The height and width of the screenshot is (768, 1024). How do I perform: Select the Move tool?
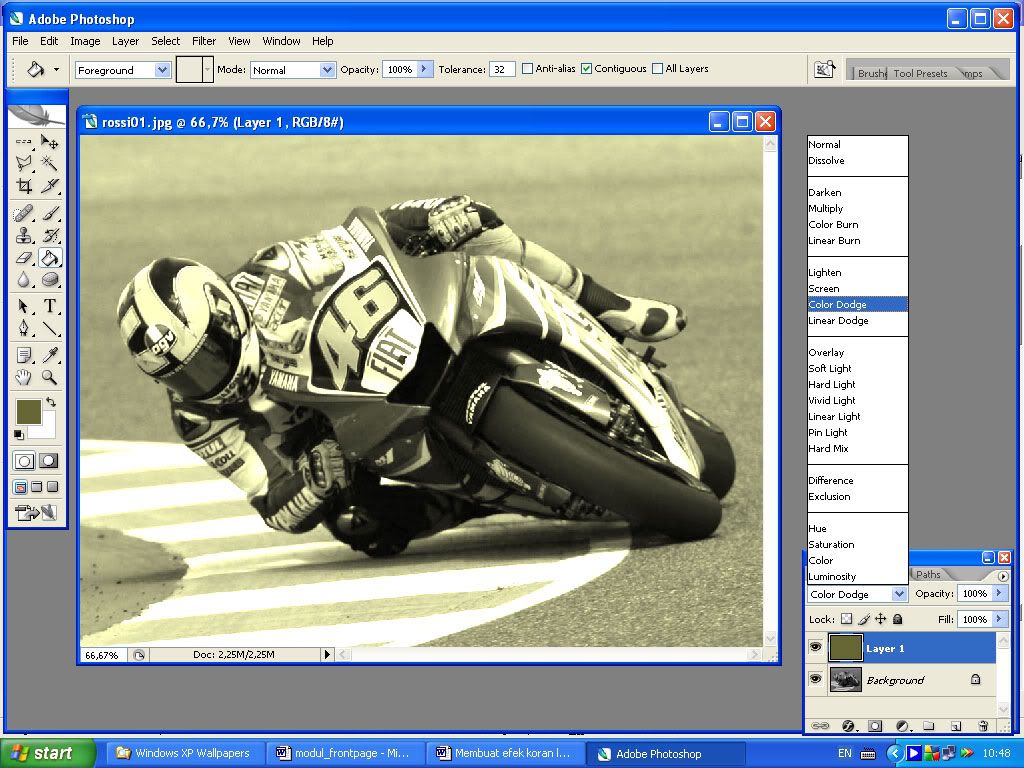tap(50, 141)
